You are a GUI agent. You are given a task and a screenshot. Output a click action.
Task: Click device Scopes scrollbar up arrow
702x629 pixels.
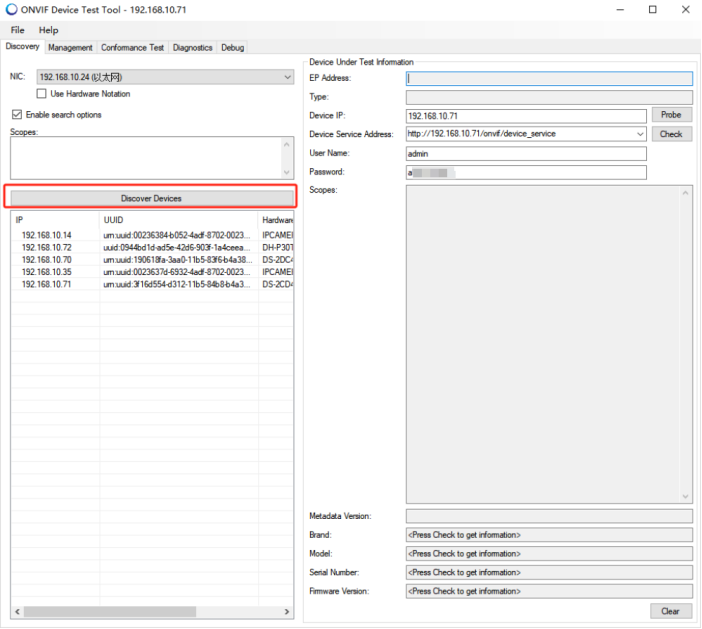685,193
